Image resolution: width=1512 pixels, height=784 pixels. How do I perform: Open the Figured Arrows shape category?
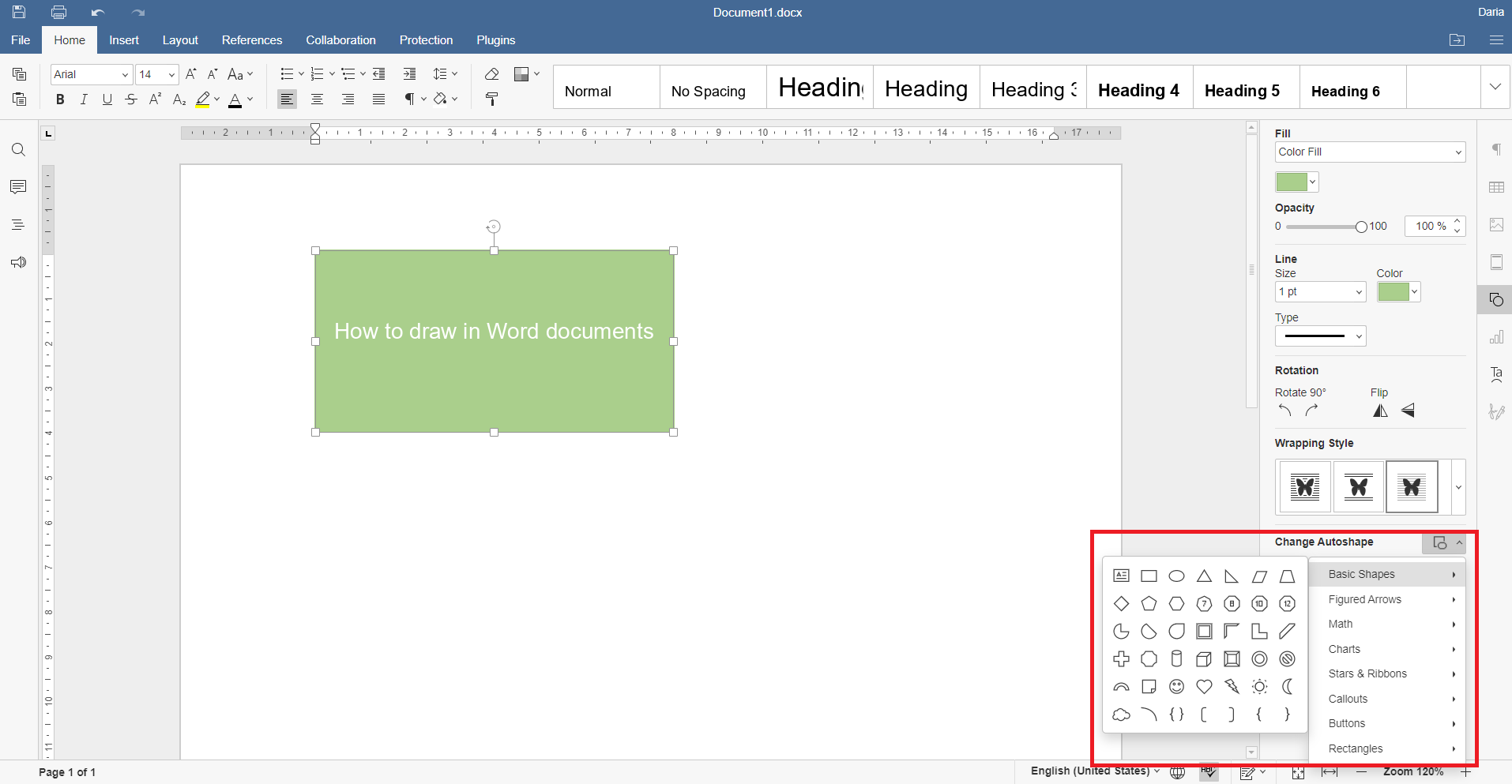click(x=1364, y=599)
